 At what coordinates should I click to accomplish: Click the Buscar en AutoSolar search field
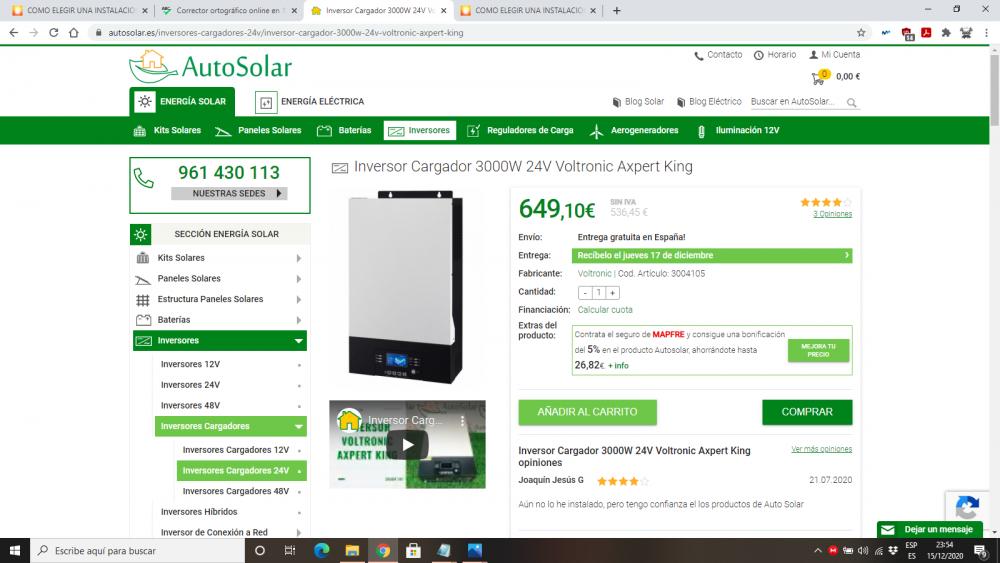797,101
